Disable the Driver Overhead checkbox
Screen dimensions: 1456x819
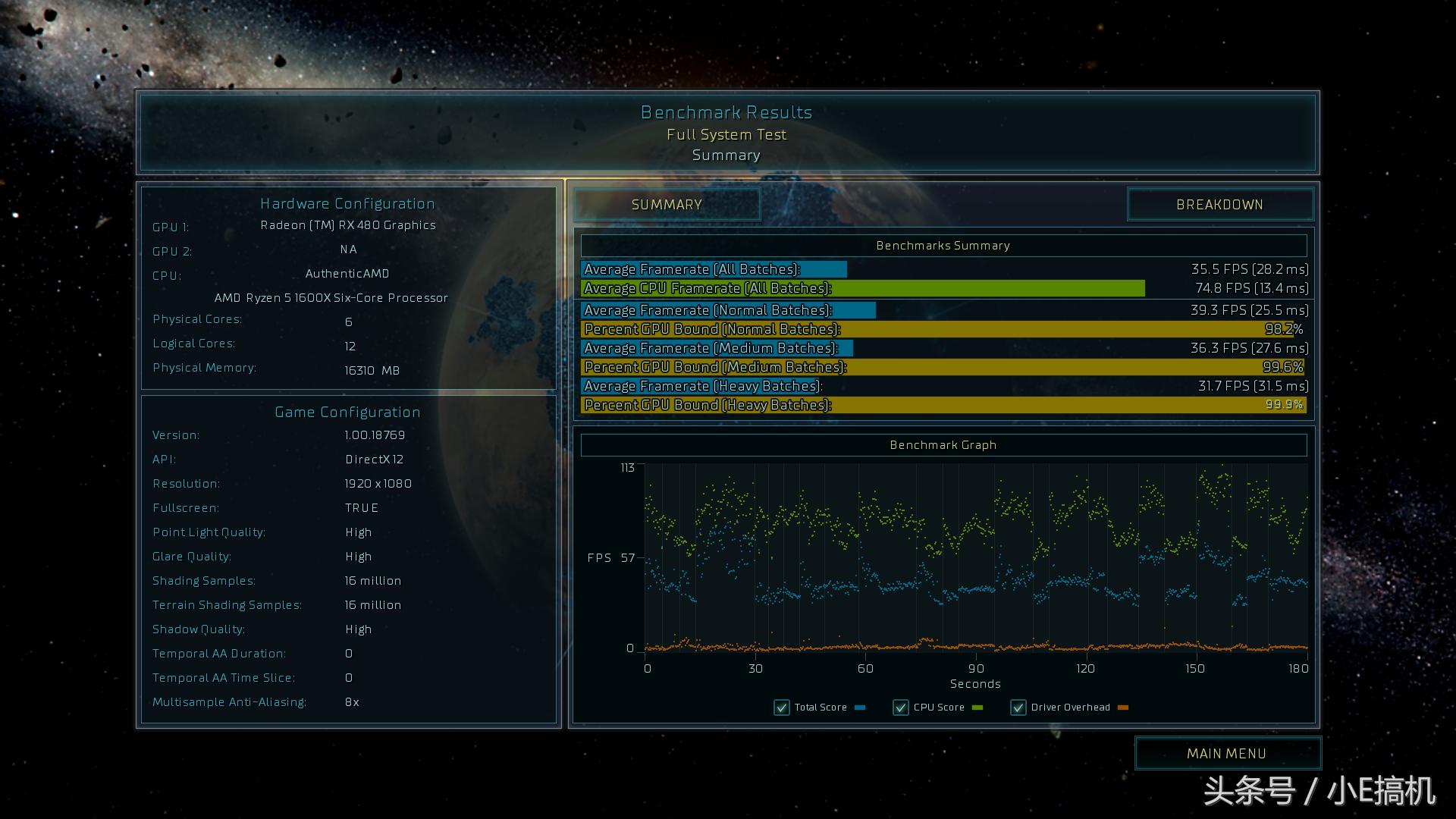pos(1018,708)
